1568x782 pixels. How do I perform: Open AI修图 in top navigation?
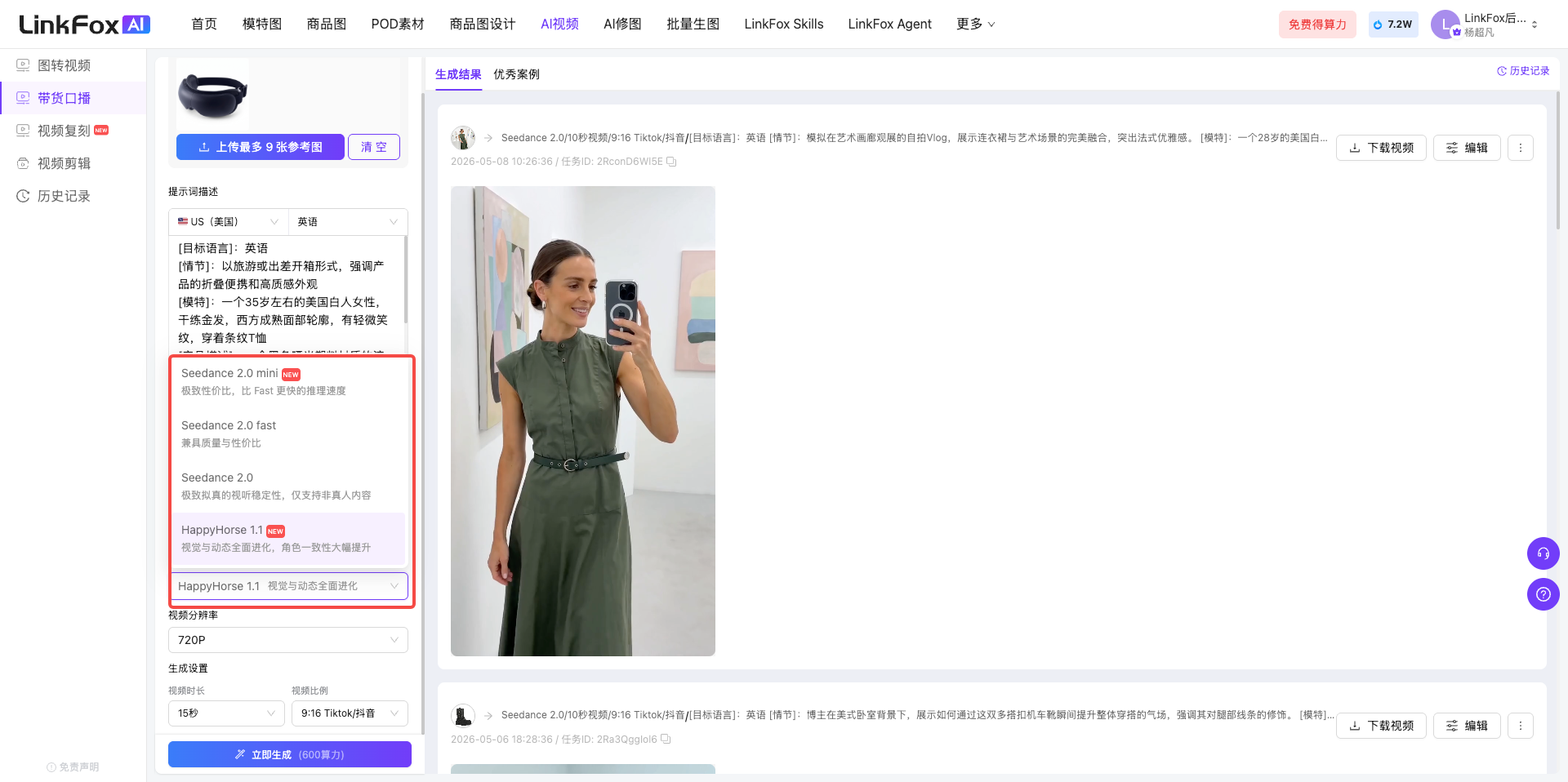(x=622, y=24)
